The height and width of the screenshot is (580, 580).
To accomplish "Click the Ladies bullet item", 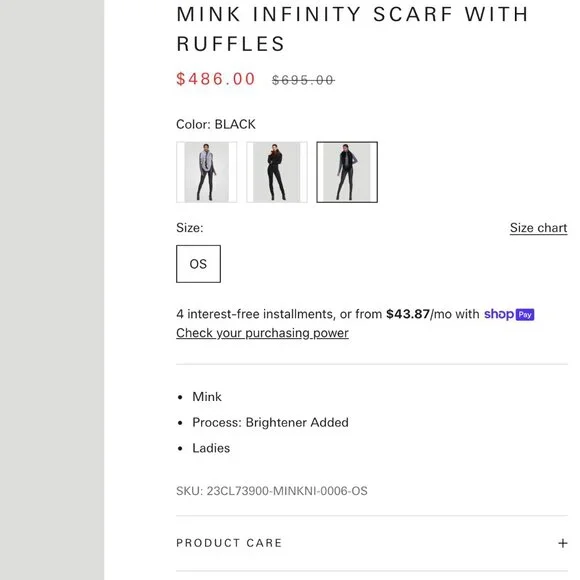I will pos(211,448).
